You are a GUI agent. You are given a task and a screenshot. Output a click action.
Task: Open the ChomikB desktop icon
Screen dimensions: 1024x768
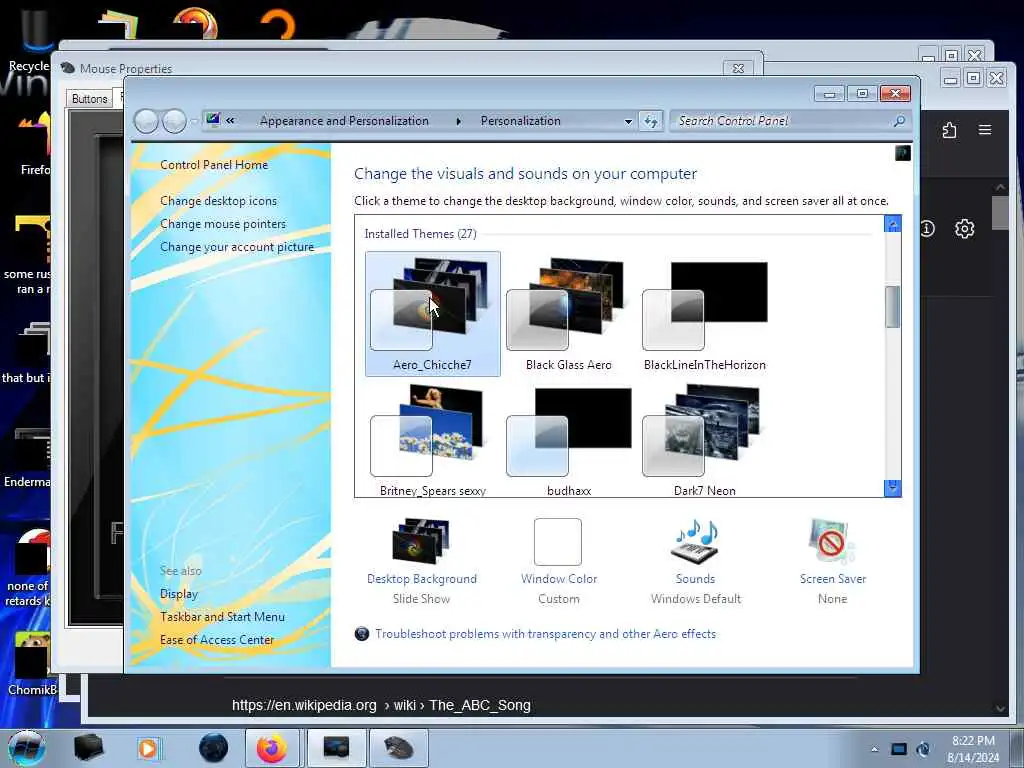point(31,664)
